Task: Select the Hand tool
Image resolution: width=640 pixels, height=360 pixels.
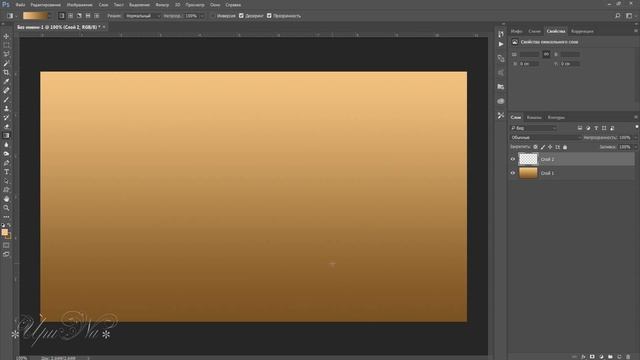Action: click(x=6, y=199)
